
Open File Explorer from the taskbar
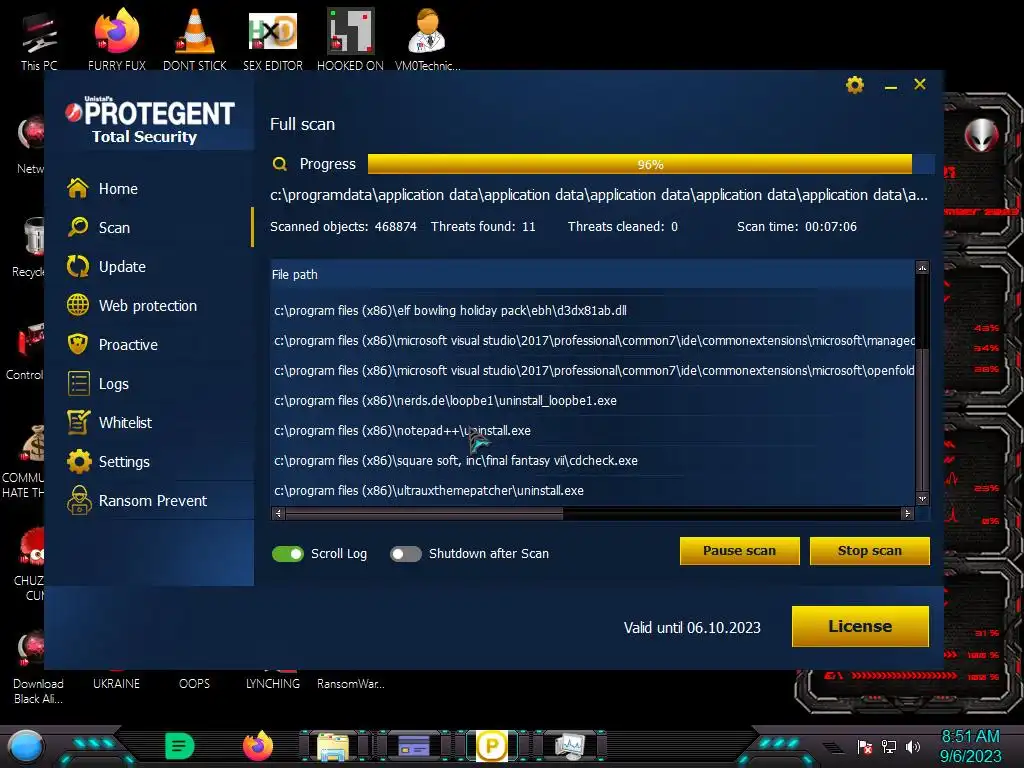click(x=333, y=746)
